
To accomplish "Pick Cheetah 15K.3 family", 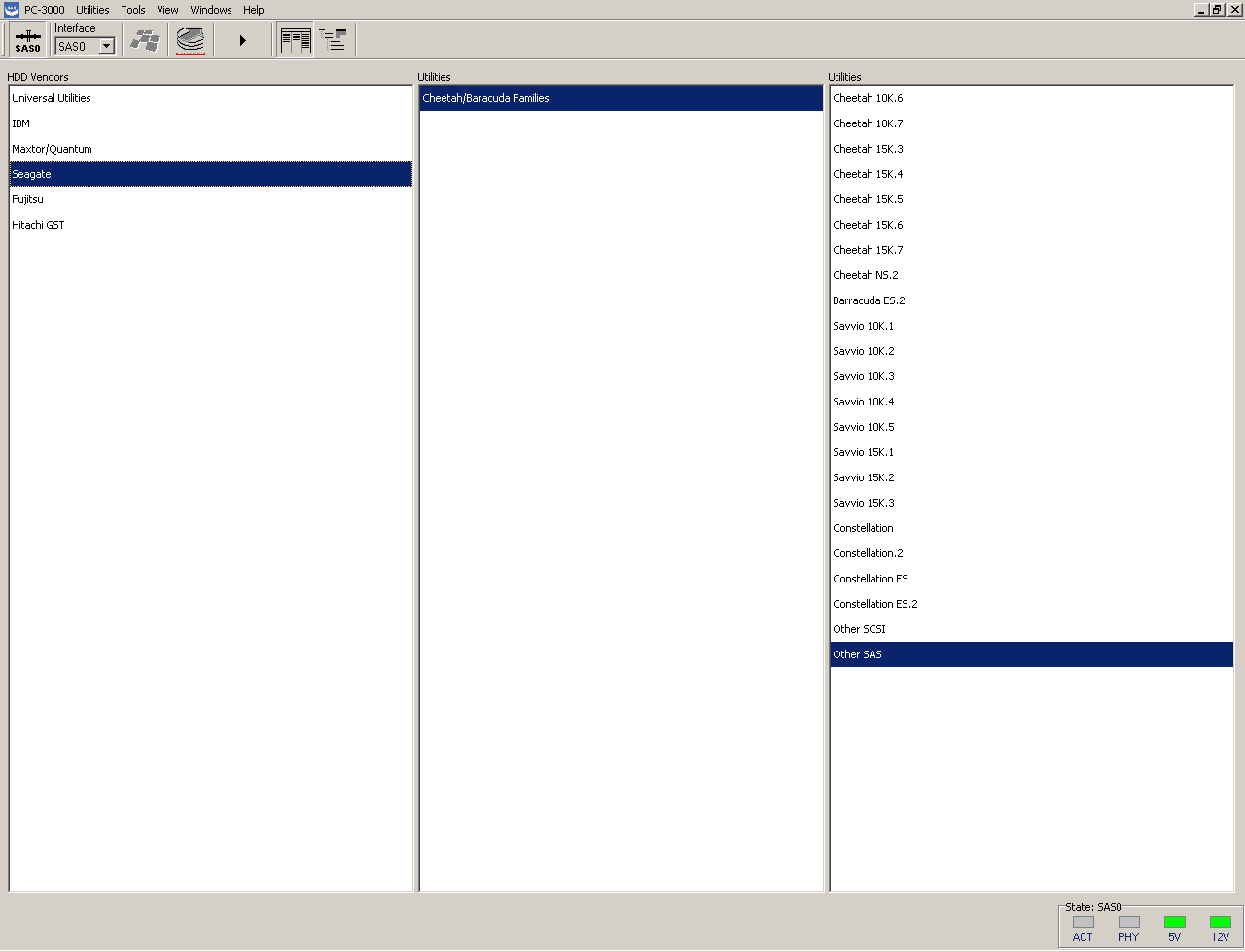I will pyautogui.click(x=1032, y=149).
